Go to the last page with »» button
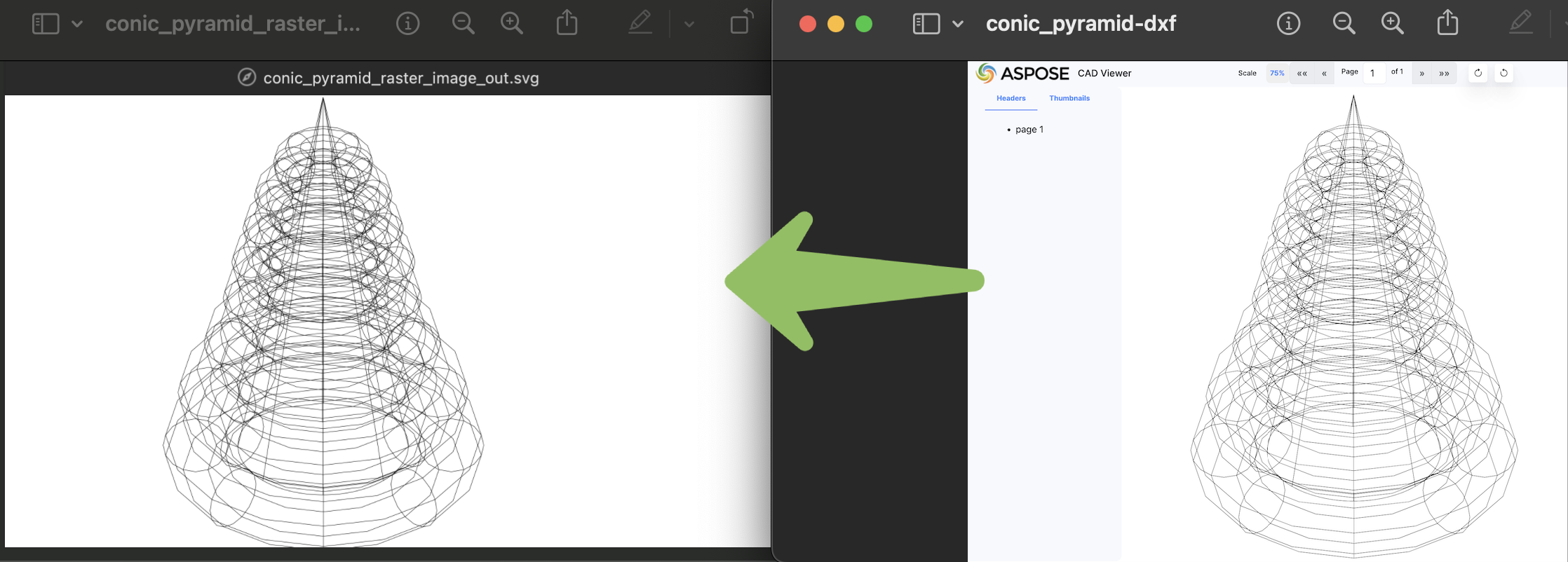1568x562 pixels. pos(1444,73)
